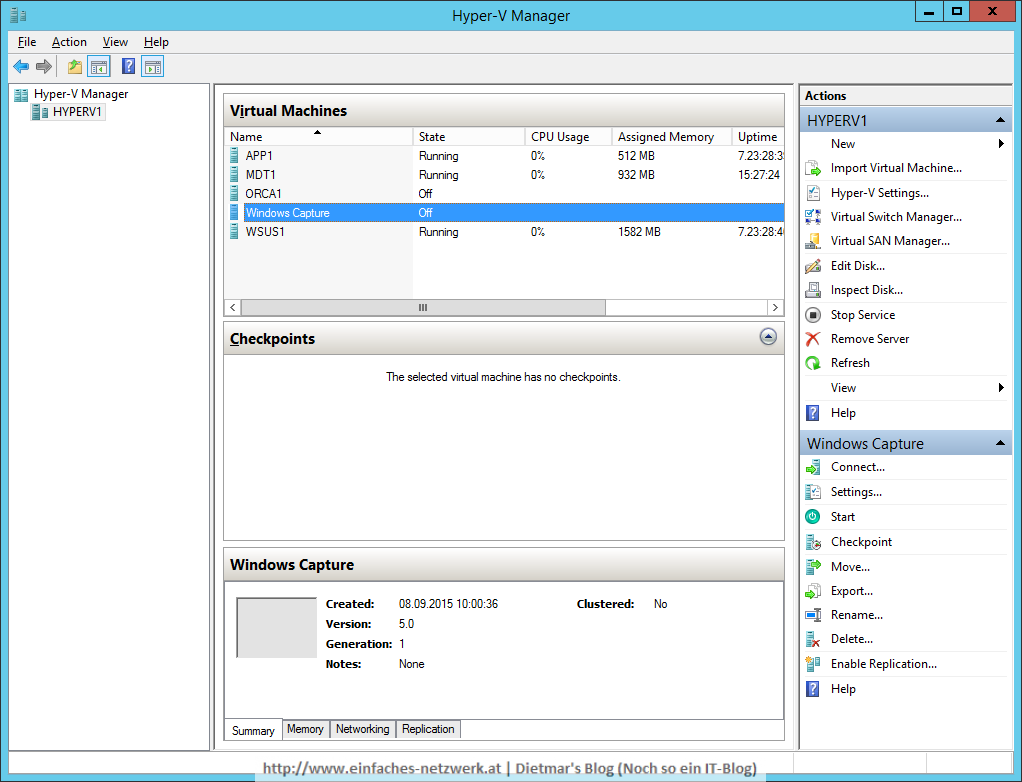Image resolution: width=1022 pixels, height=782 pixels.
Task: Click the 1582 MB assigned memory cell
Action: pos(639,232)
